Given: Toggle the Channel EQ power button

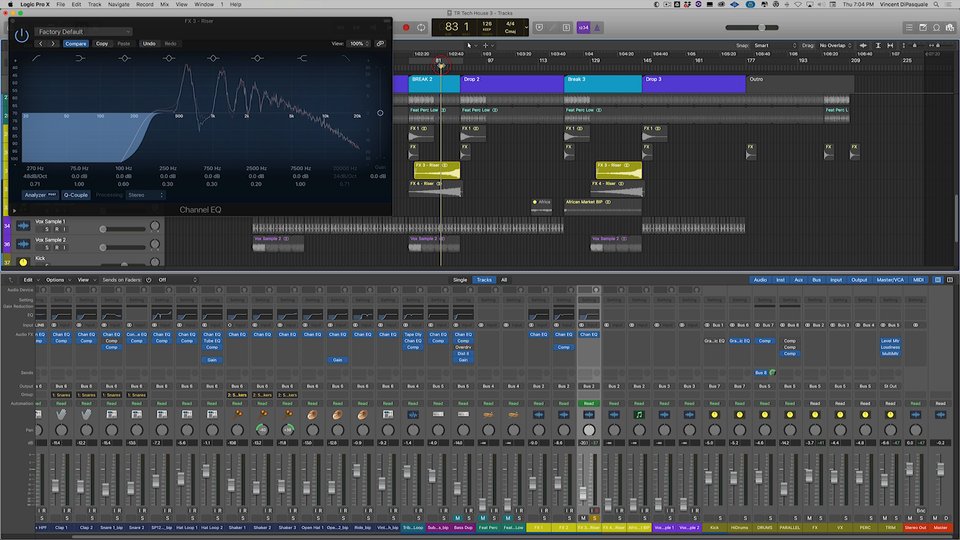Looking at the screenshot, I should [x=21, y=36].
